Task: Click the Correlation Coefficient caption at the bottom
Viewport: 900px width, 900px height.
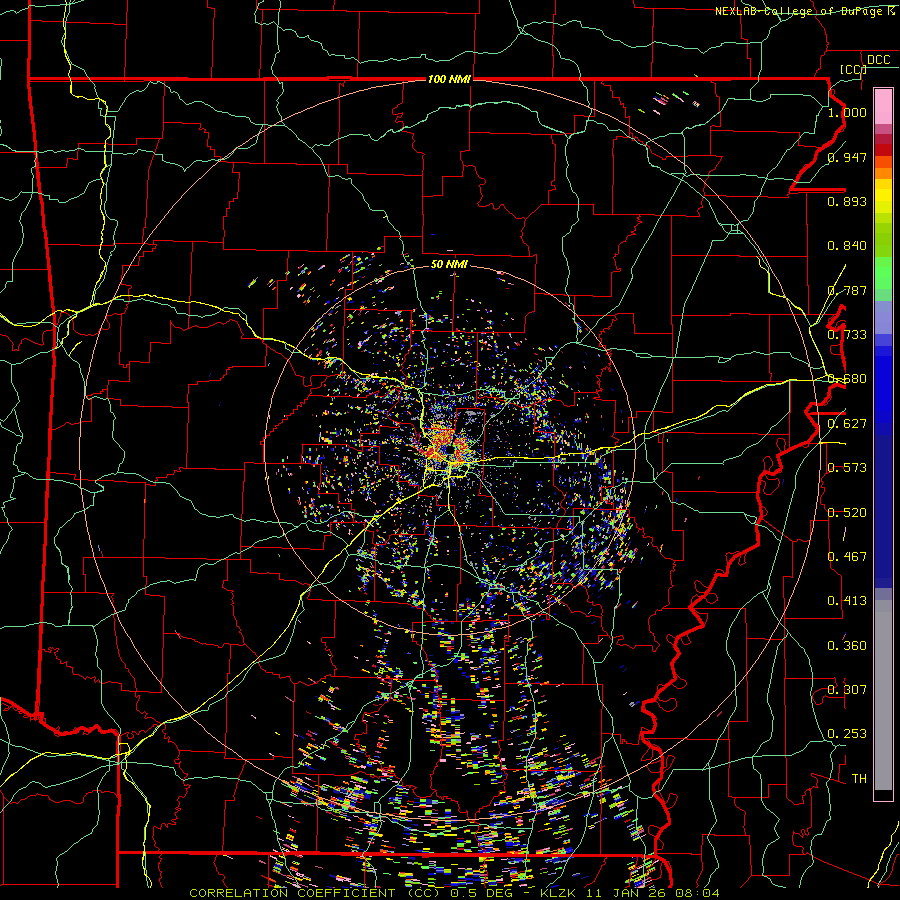Action: (x=454, y=893)
